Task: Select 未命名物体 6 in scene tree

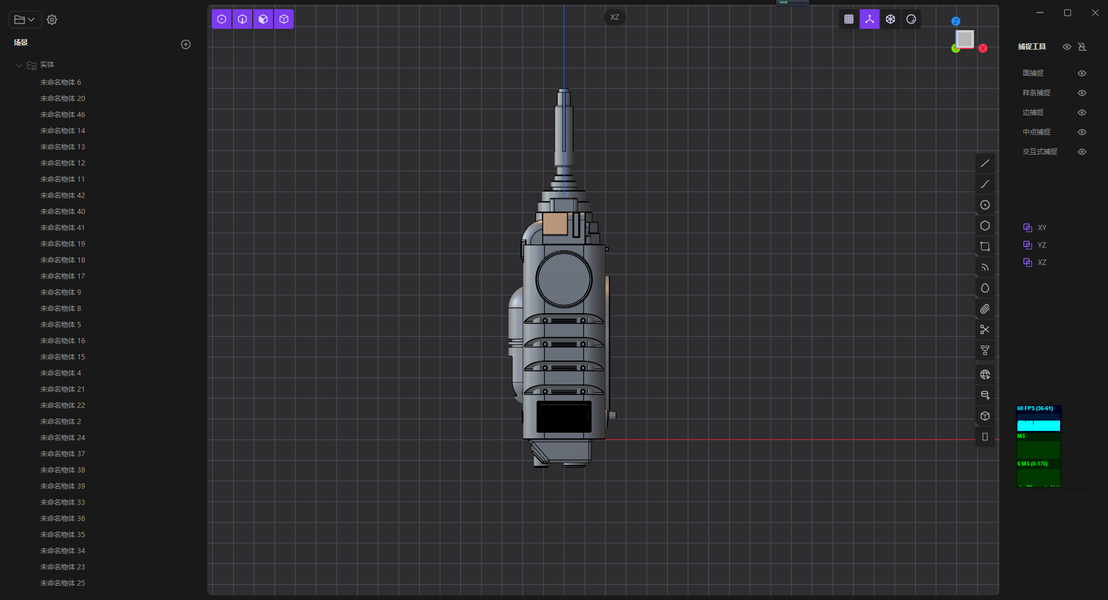Action: [x=61, y=82]
